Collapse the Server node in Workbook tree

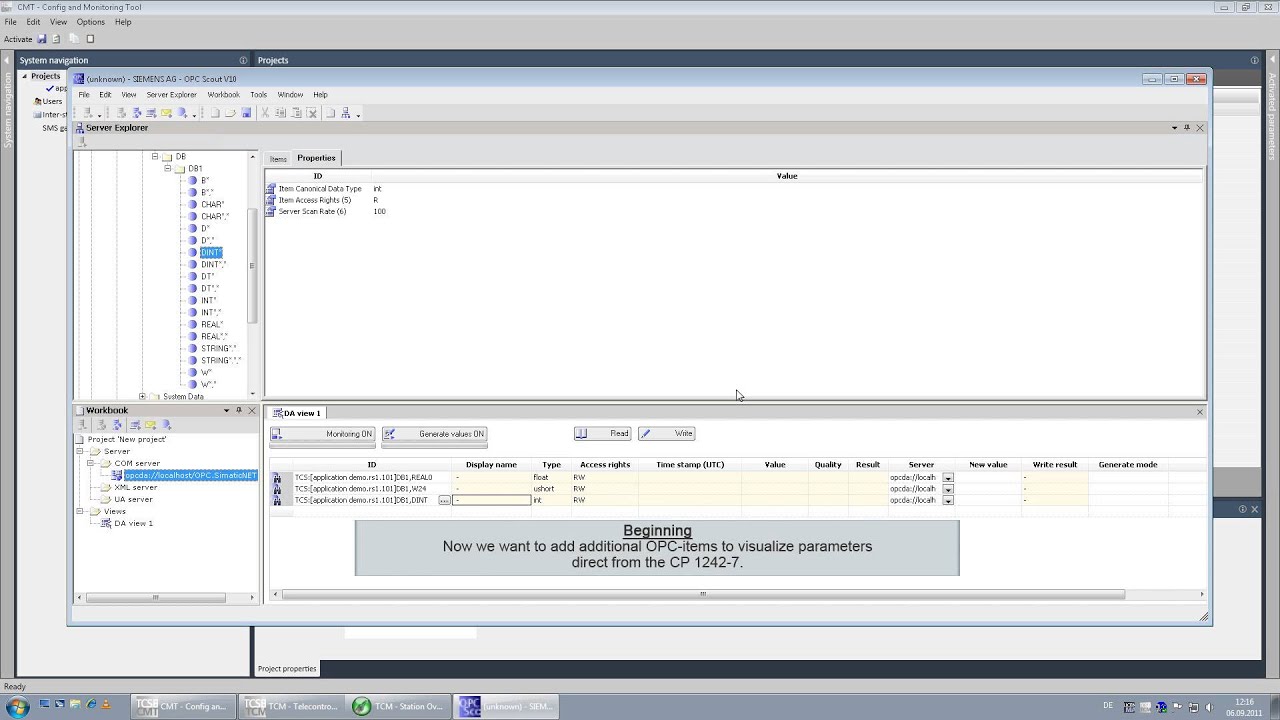click(x=80, y=451)
